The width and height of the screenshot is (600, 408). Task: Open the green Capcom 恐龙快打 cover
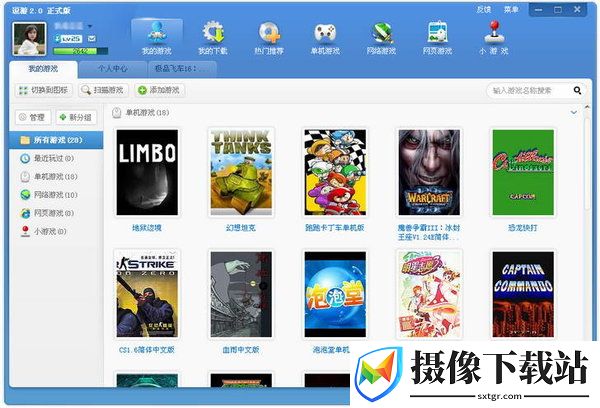(523, 172)
